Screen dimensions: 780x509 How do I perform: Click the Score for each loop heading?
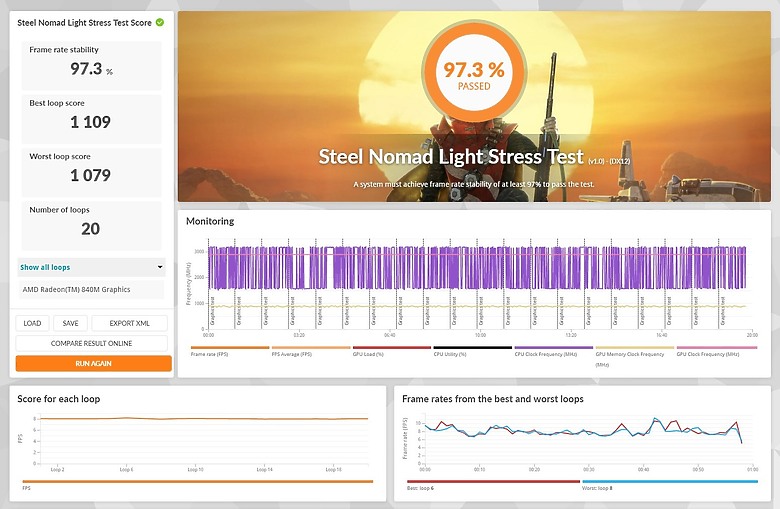[x=59, y=399]
